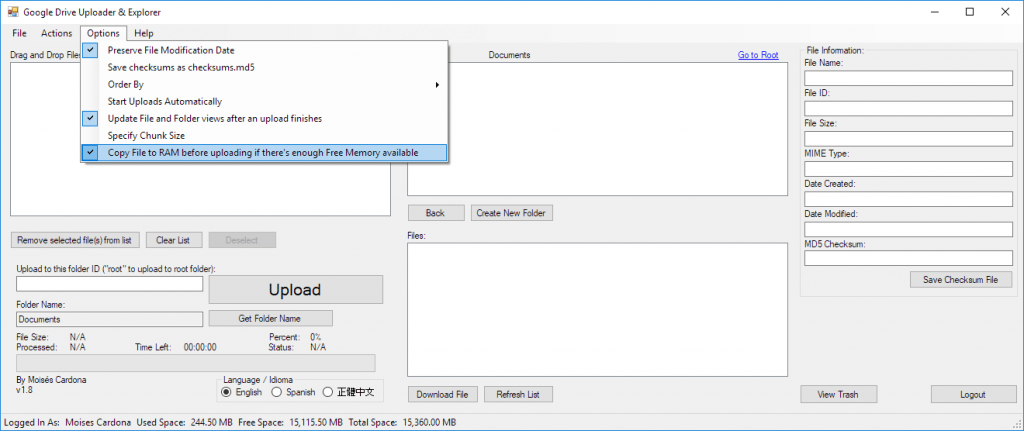Click Save Checksum File button

point(961,279)
